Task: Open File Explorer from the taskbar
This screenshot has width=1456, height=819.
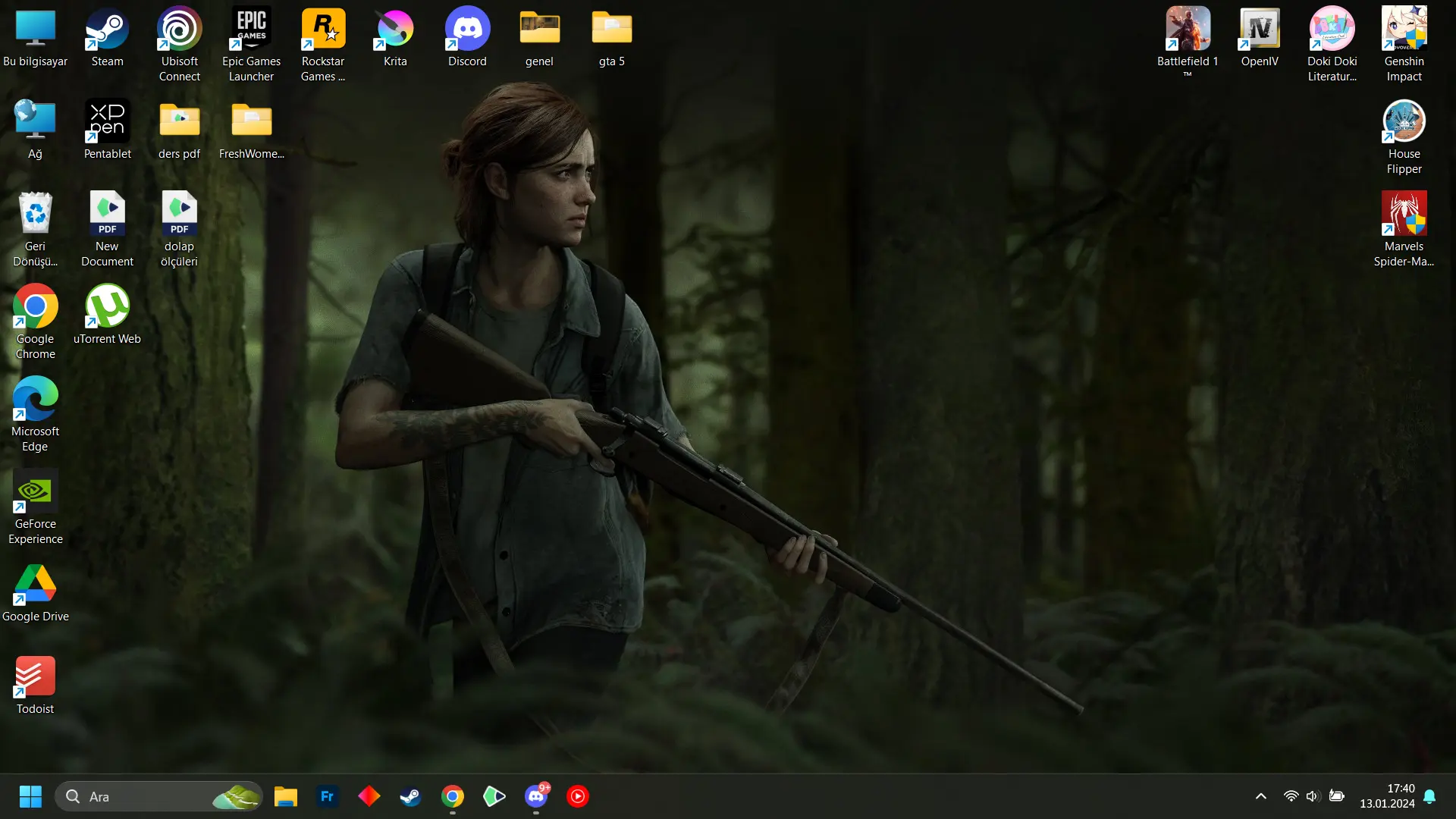Action: click(x=285, y=796)
